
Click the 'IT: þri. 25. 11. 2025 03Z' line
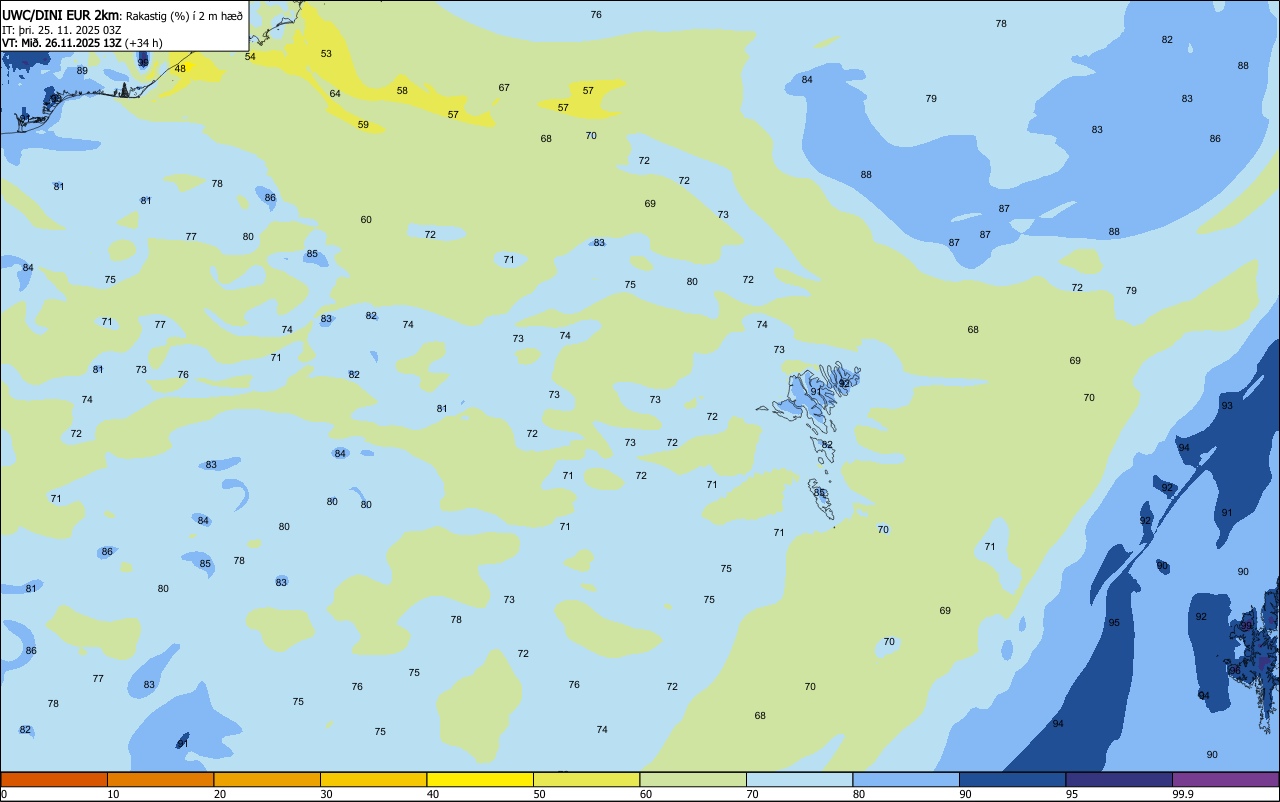coord(63,30)
